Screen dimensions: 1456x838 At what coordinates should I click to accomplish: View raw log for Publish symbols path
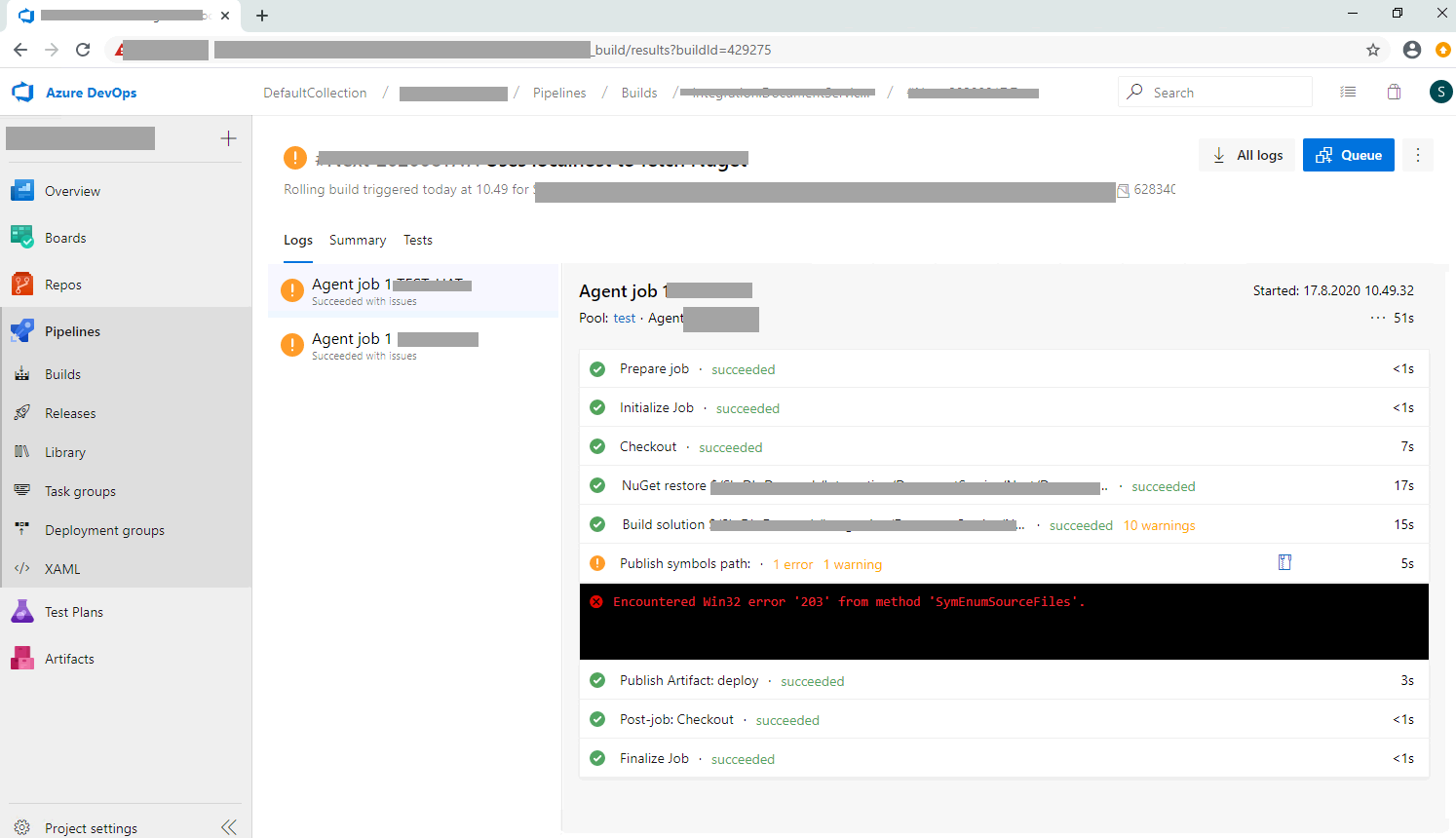[x=1284, y=562]
